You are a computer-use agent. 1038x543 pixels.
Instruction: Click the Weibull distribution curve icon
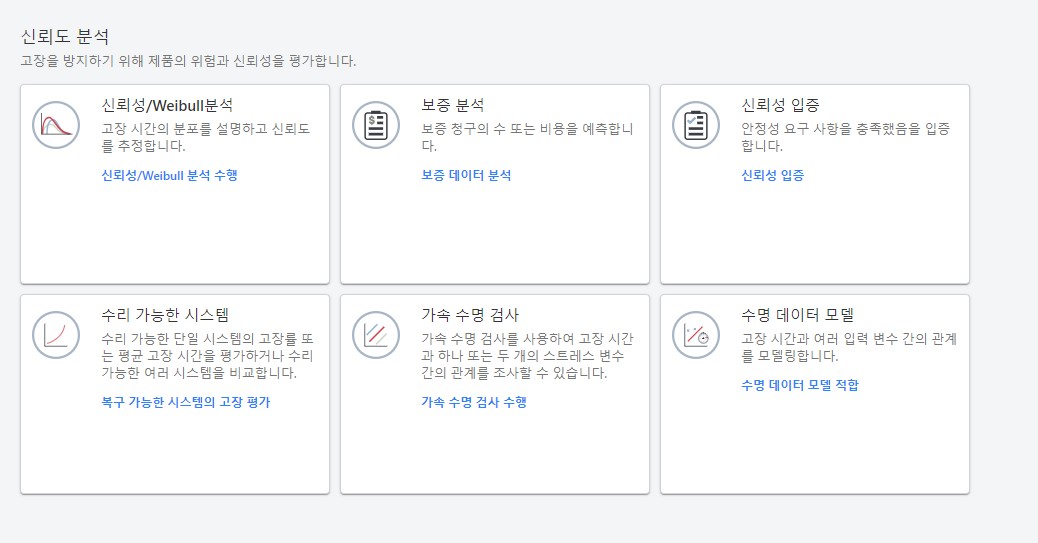(x=56, y=125)
